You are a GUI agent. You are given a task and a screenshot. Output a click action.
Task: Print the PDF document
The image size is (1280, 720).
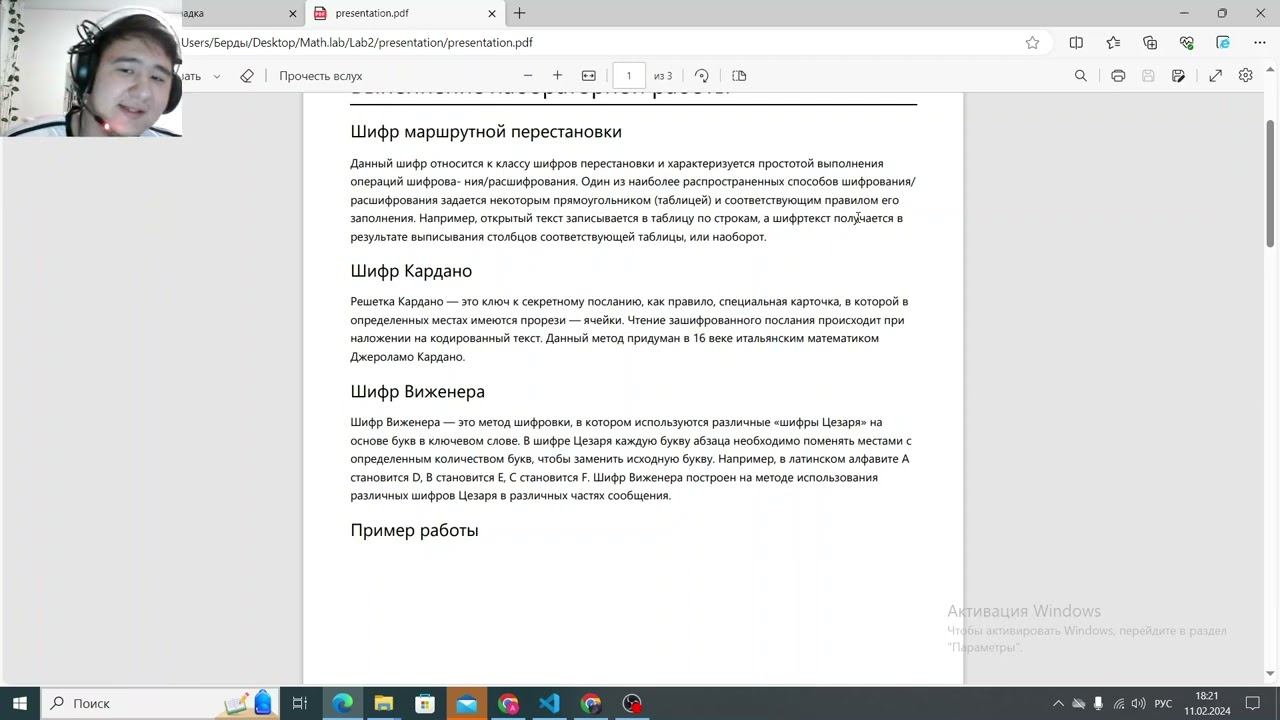(1118, 76)
